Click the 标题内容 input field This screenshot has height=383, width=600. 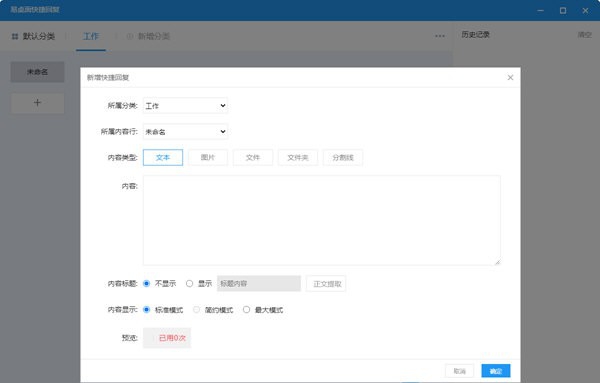[x=259, y=284]
